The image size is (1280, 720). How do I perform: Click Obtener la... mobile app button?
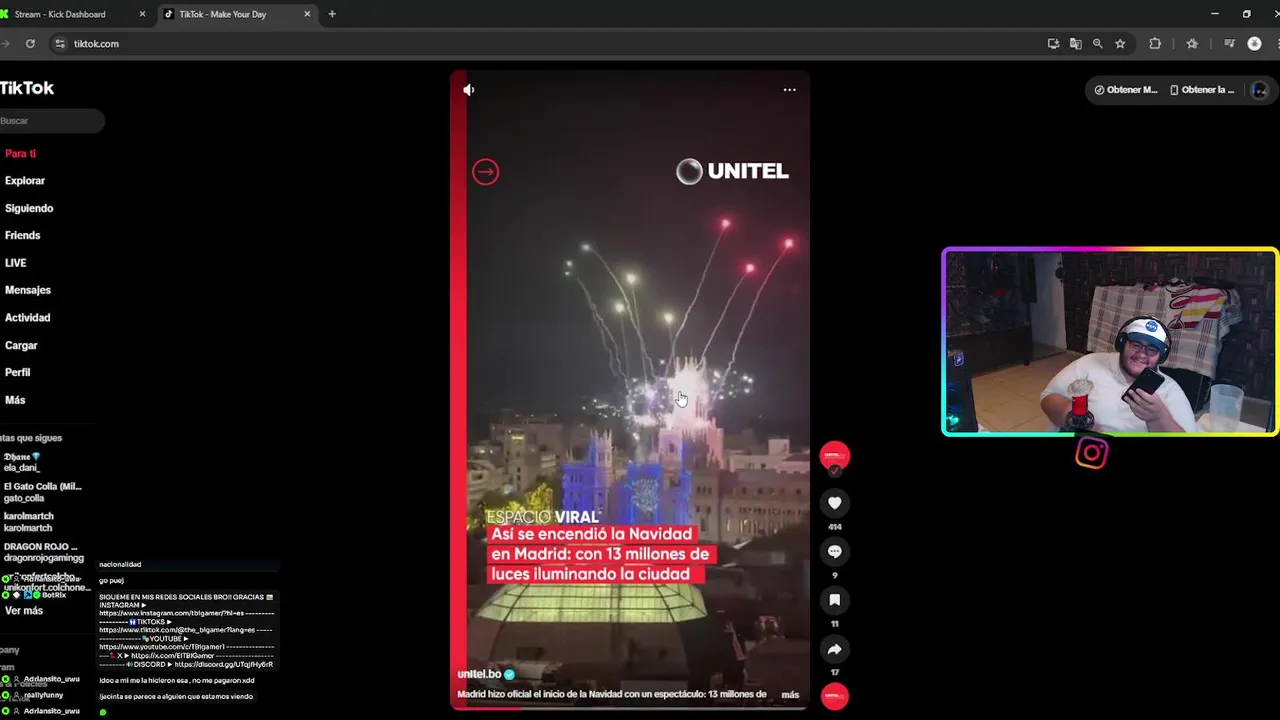click(x=1202, y=90)
